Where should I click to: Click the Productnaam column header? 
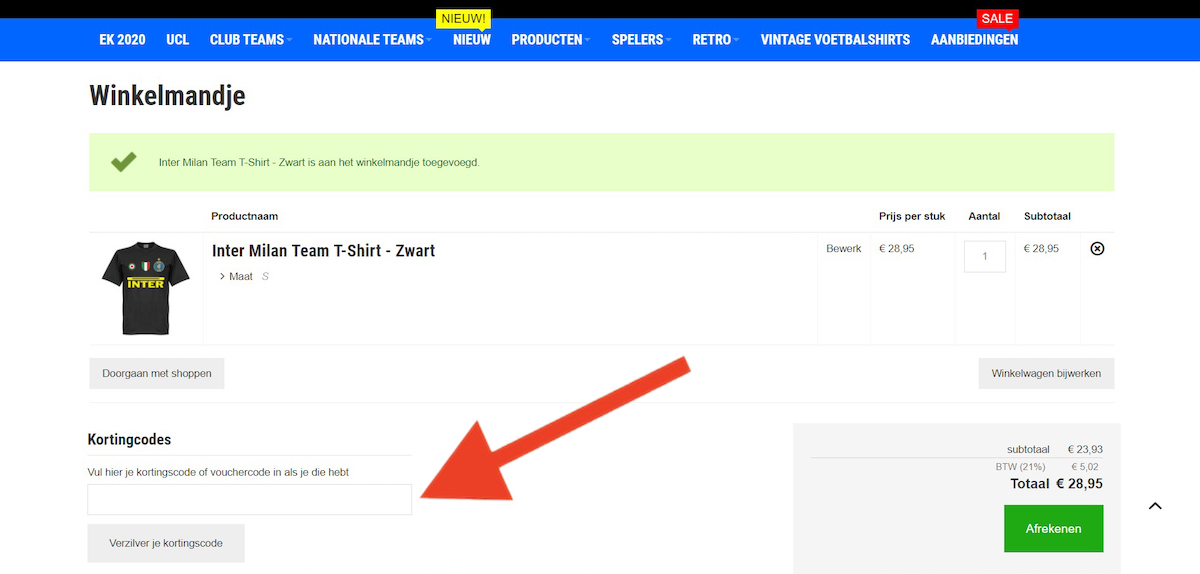(x=244, y=216)
